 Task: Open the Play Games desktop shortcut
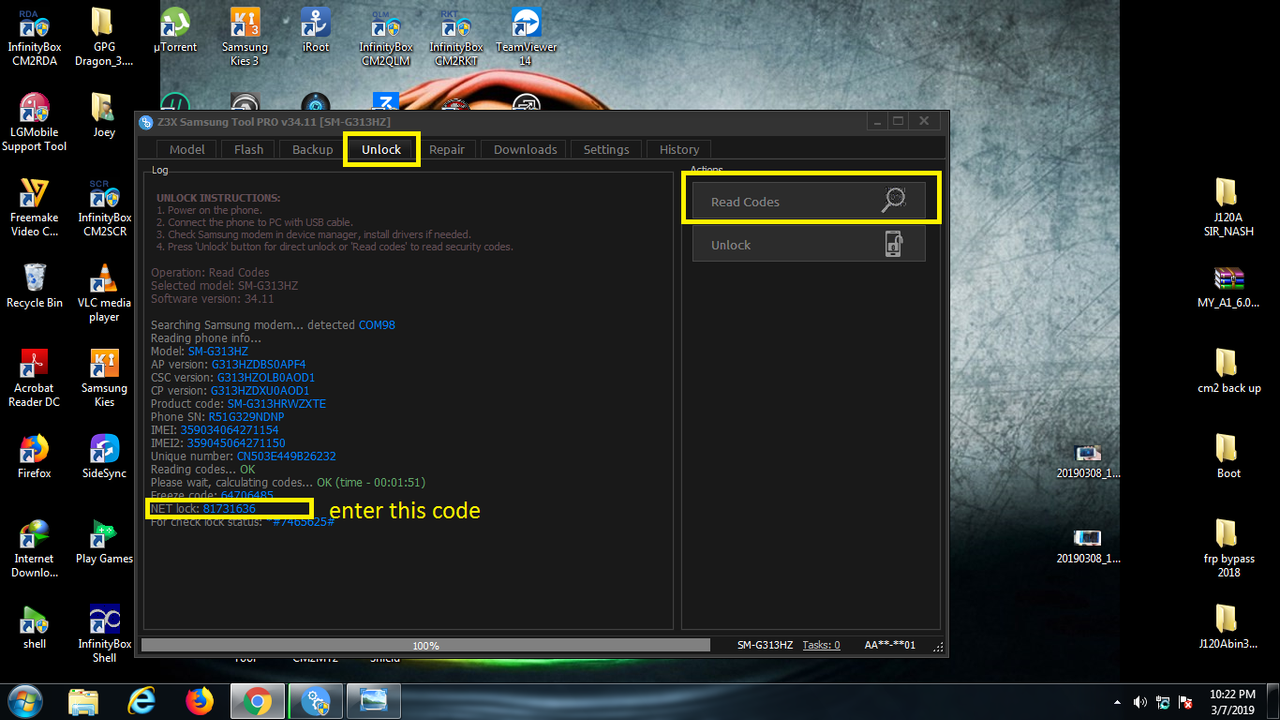[x=104, y=542]
